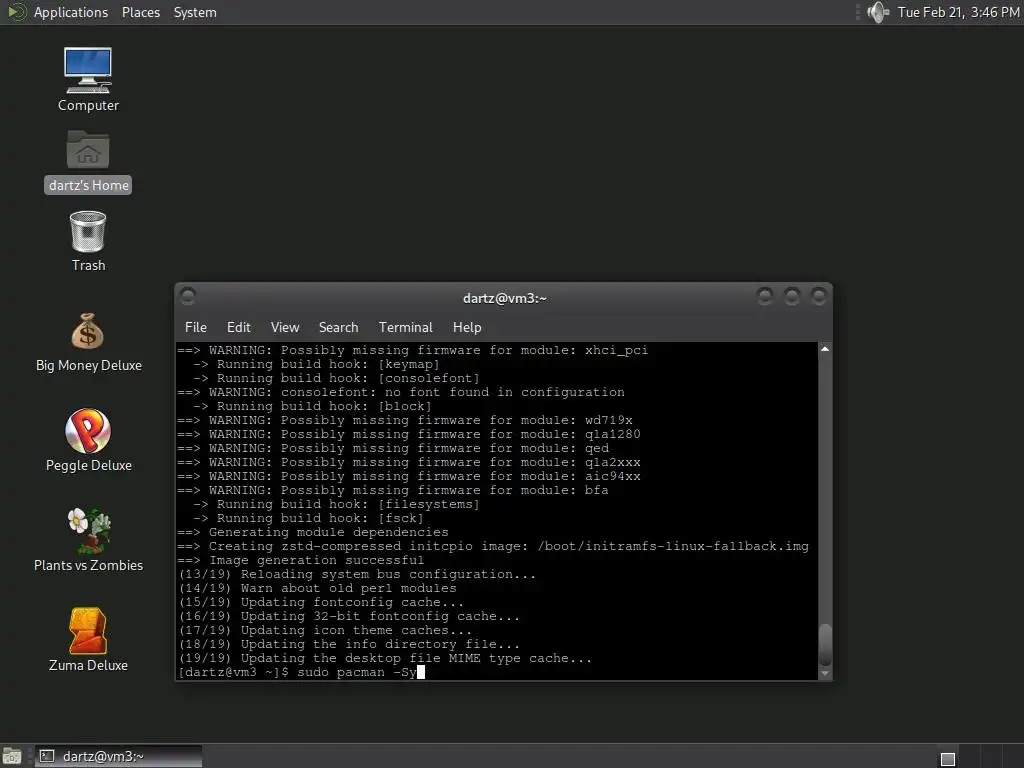
Task: Click the terminal title bar dartz@vm3:~
Action: click(x=504, y=298)
